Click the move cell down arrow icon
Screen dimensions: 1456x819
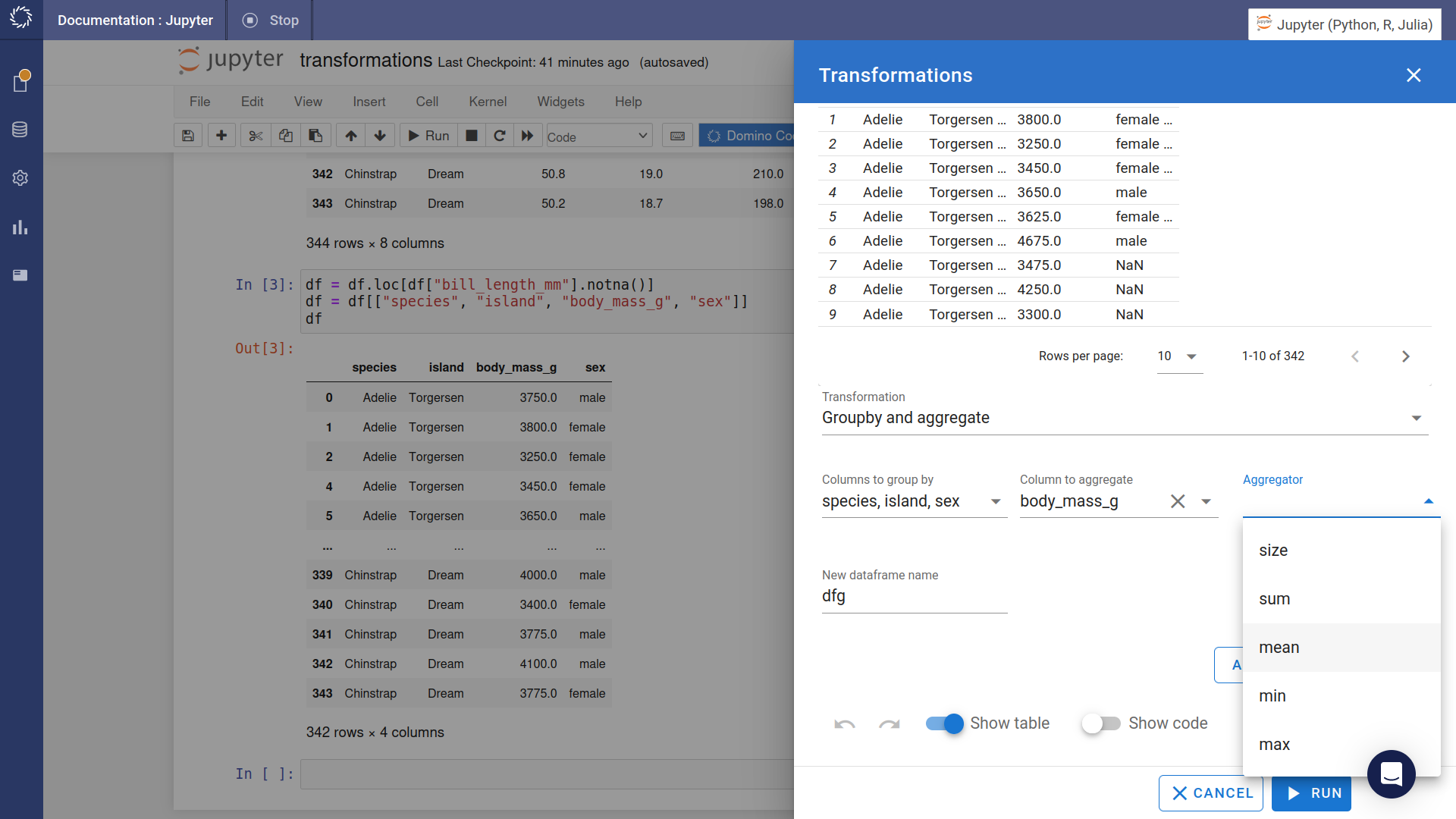click(380, 136)
